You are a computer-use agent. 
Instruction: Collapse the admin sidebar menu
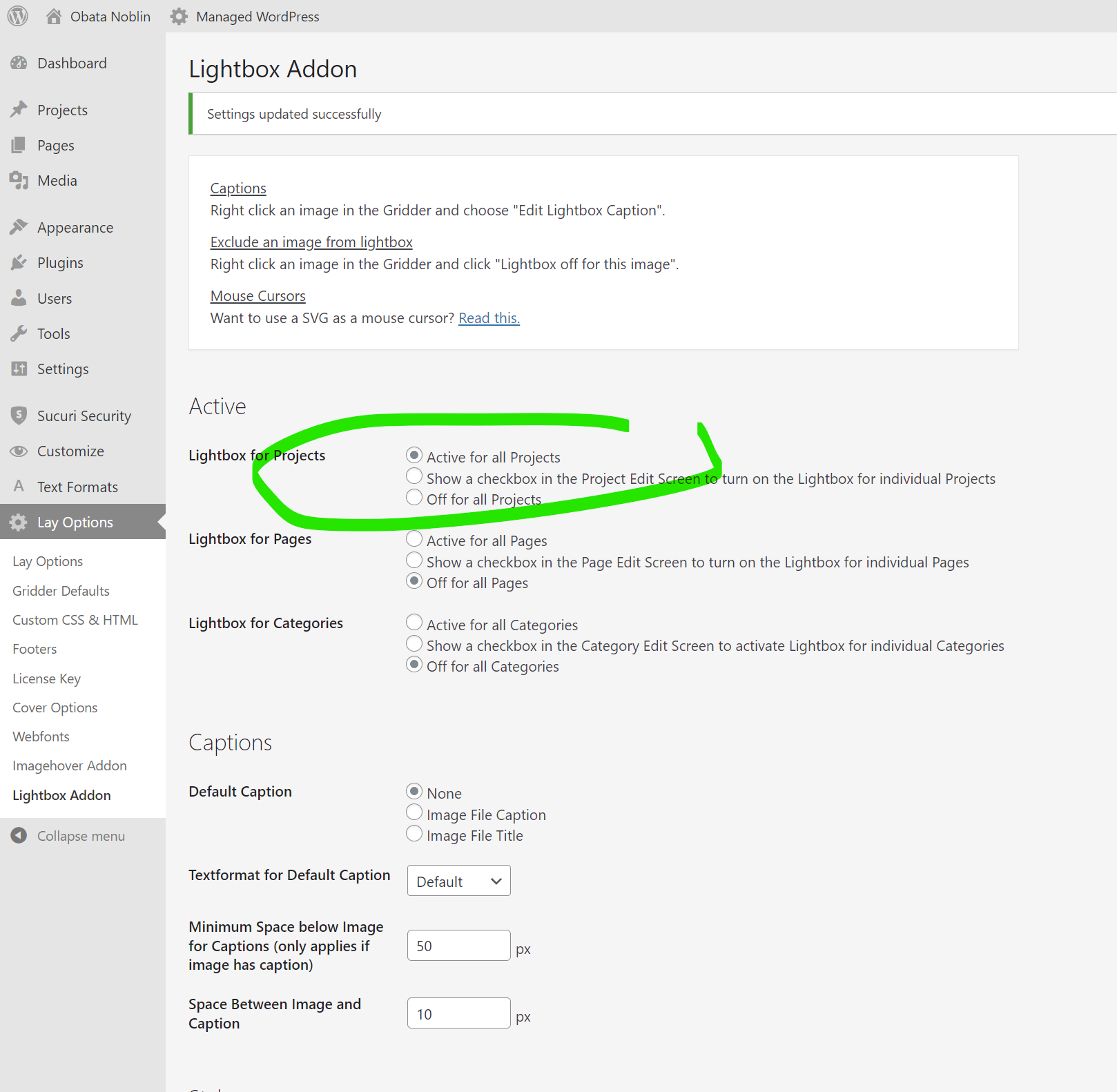(x=68, y=836)
